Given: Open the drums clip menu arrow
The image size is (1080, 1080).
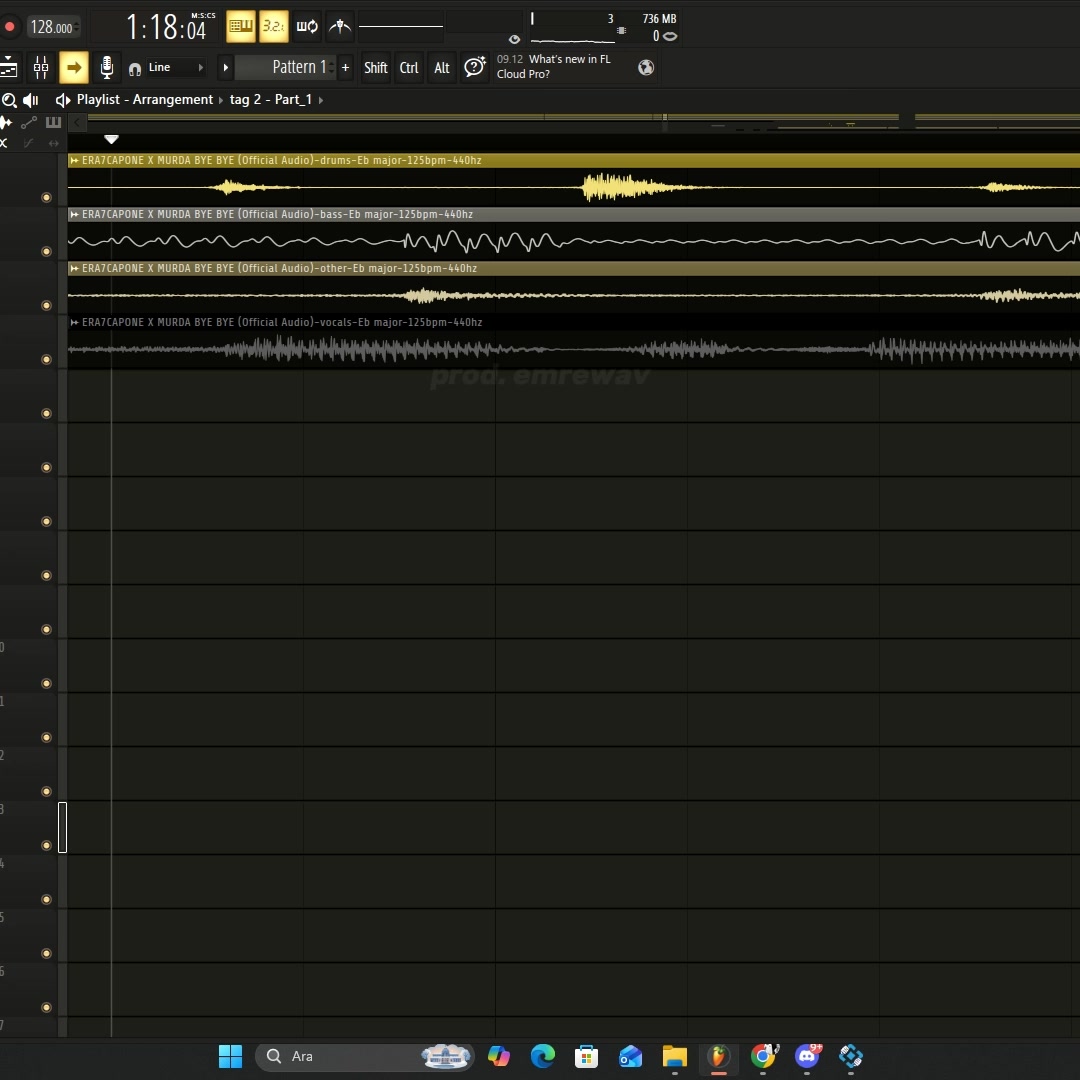Looking at the screenshot, I should [74, 160].
